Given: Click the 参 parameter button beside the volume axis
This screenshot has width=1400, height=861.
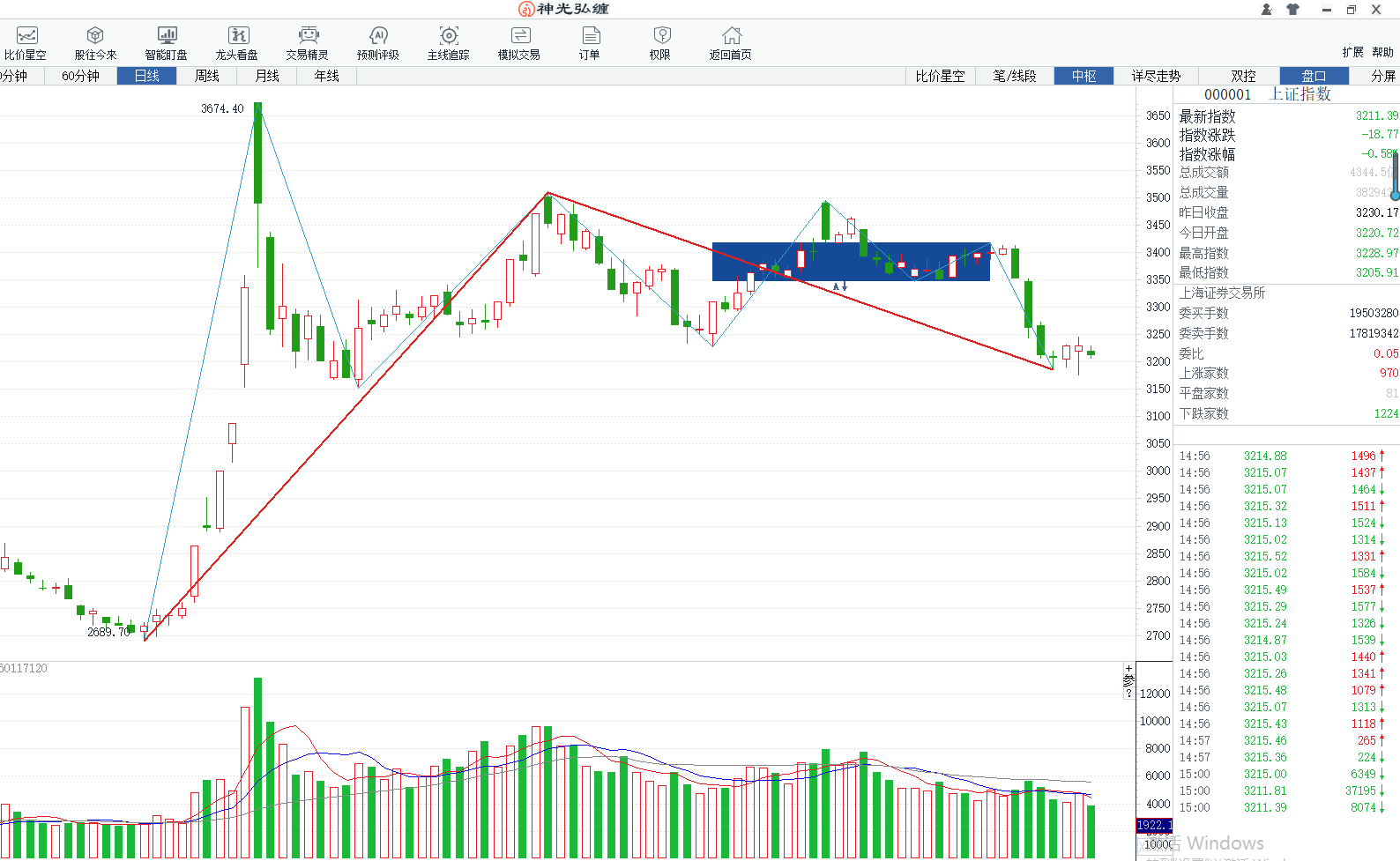Looking at the screenshot, I should click(x=1128, y=680).
